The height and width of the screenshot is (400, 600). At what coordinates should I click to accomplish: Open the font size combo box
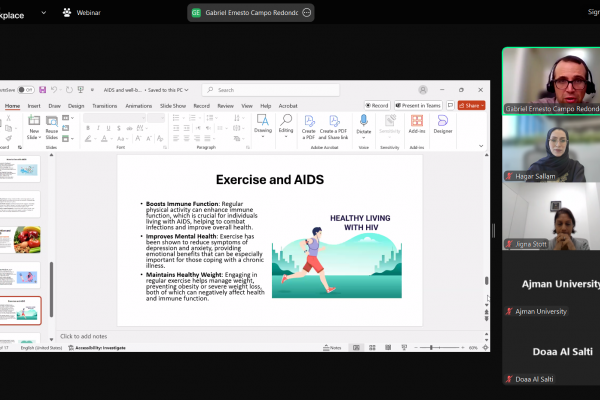[156, 118]
